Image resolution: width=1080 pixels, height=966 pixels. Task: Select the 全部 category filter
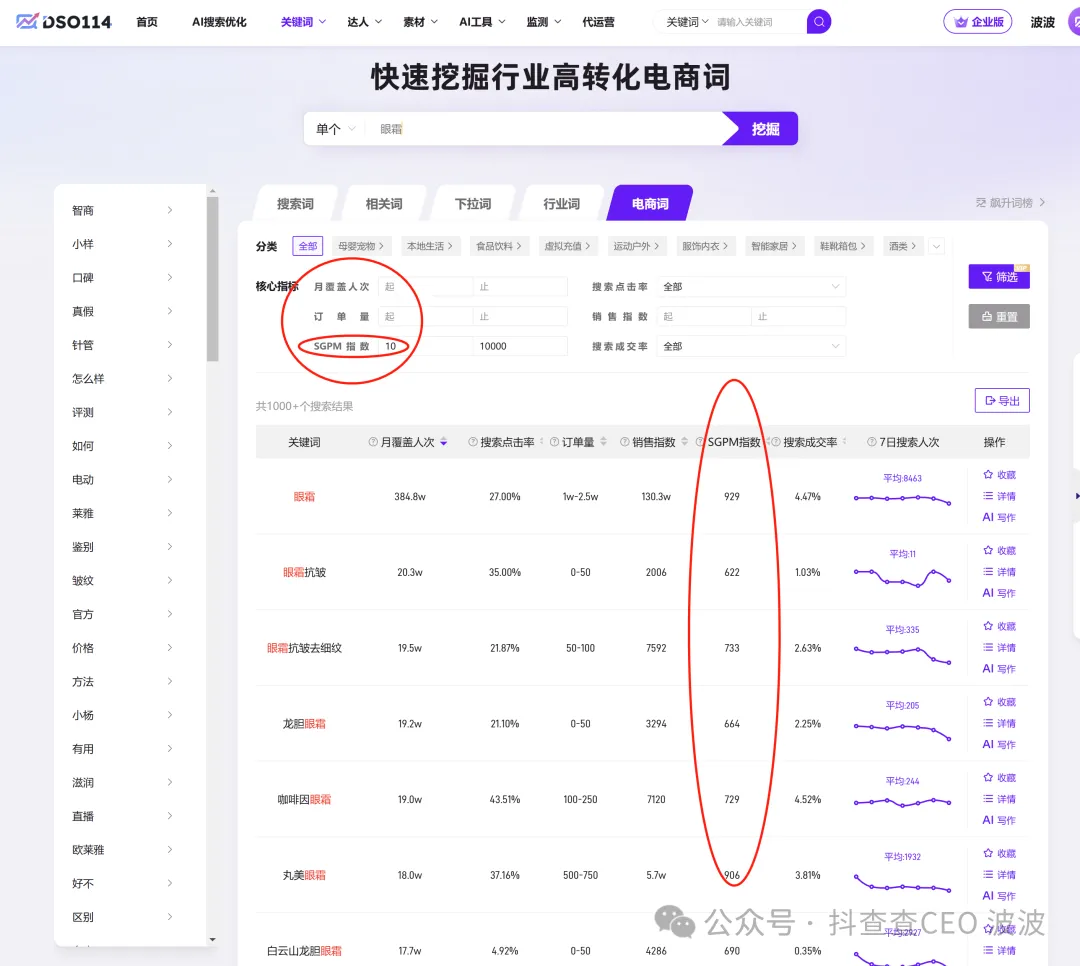pos(307,246)
